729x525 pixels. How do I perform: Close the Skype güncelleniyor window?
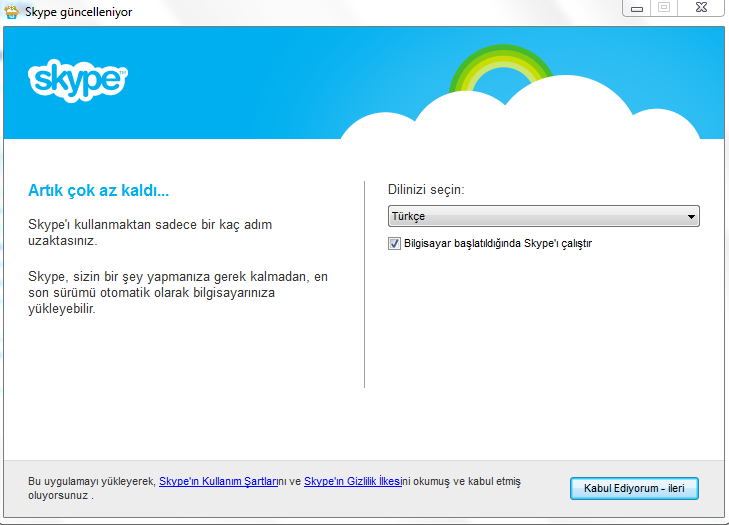[x=701, y=8]
